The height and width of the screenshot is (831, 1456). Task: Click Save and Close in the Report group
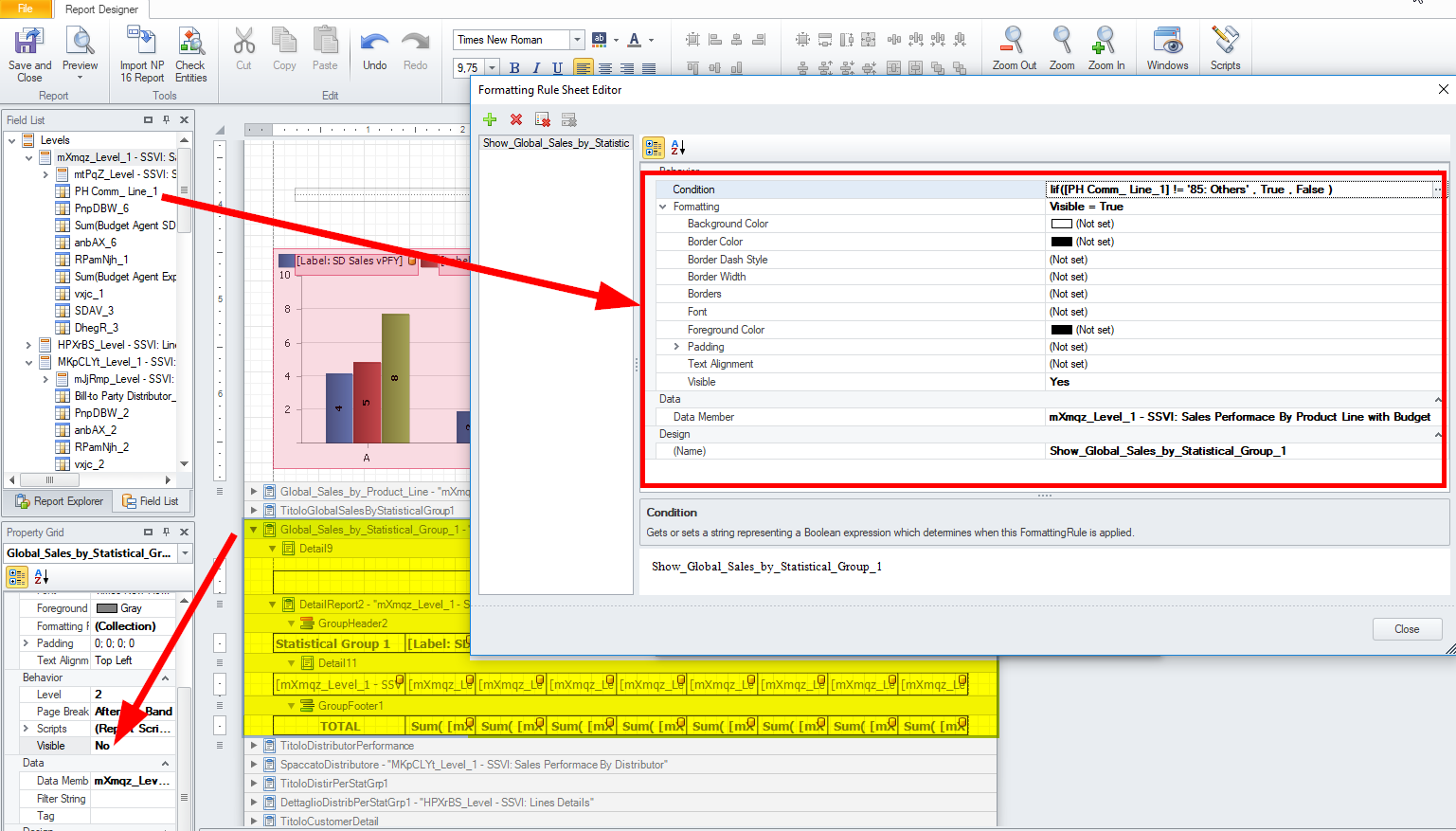tap(28, 47)
